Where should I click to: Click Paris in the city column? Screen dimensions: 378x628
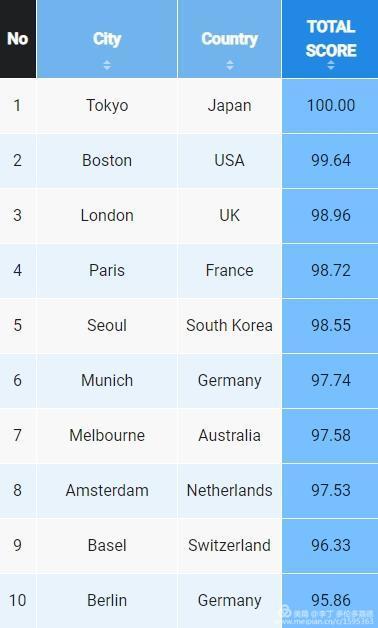pos(107,270)
